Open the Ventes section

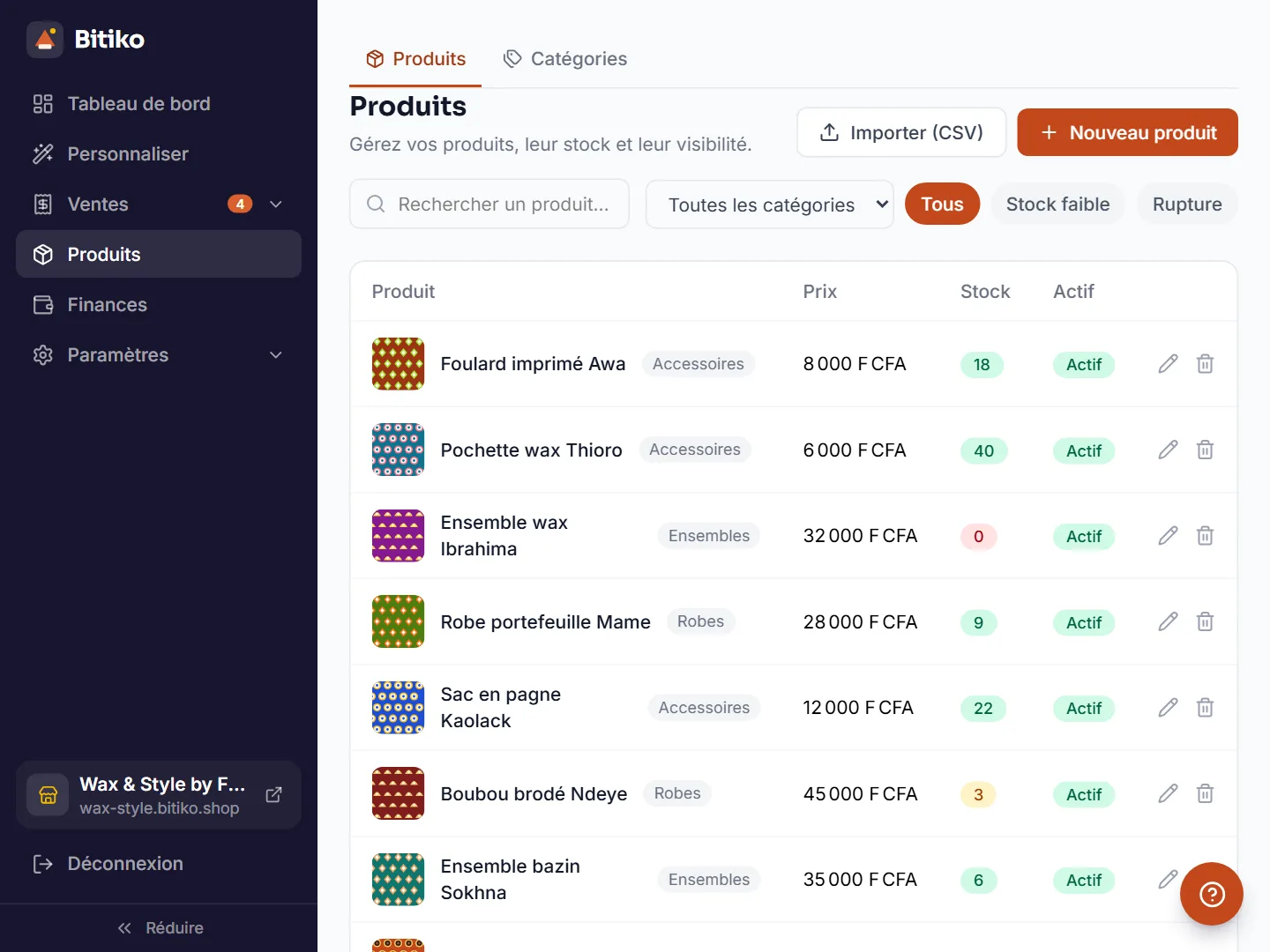(159, 205)
